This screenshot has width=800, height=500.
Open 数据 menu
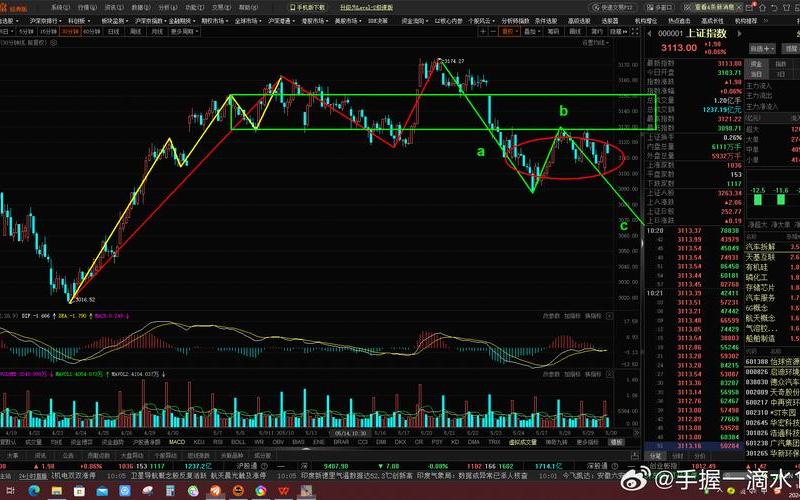pyautogui.click(x=141, y=8)
